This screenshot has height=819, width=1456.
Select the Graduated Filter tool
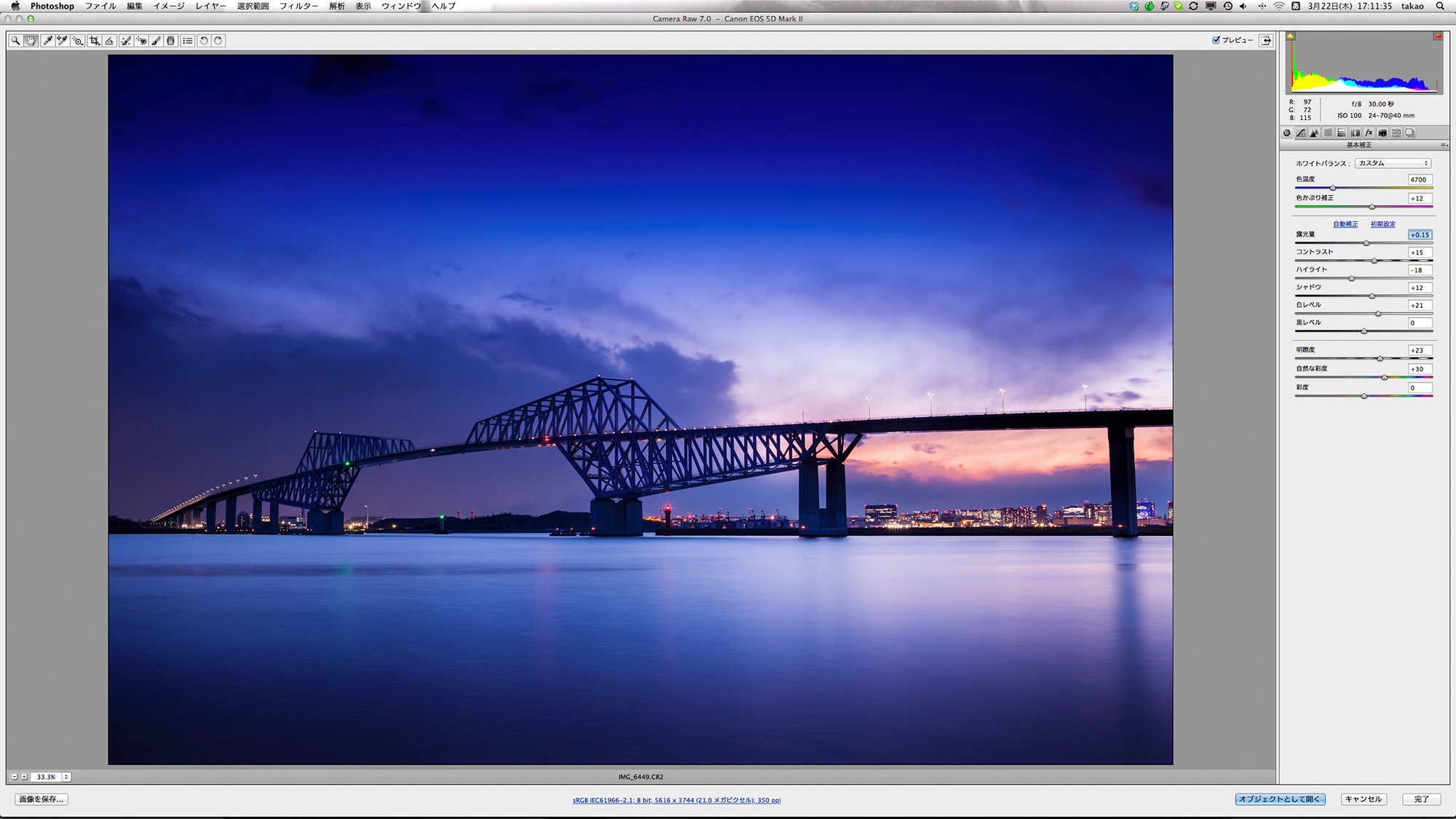pyautogui.click(x=171, y=41)
